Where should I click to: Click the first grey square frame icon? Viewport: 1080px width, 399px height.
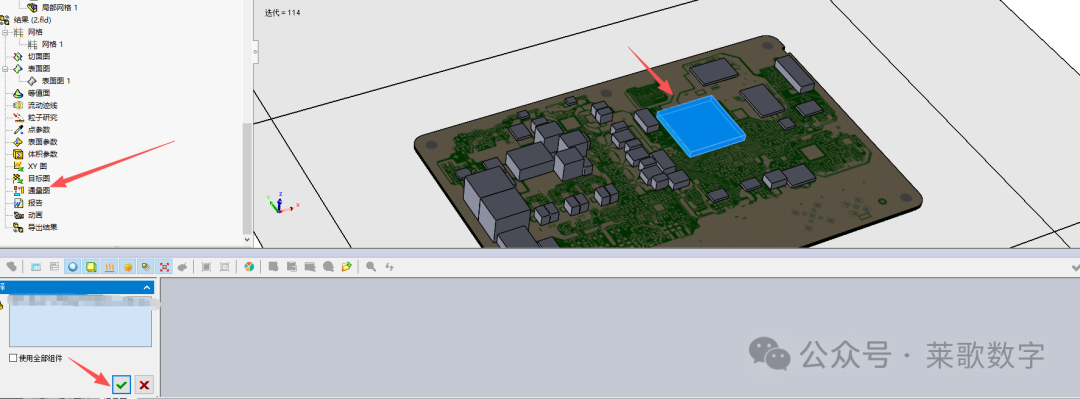[x=206, y=266]
